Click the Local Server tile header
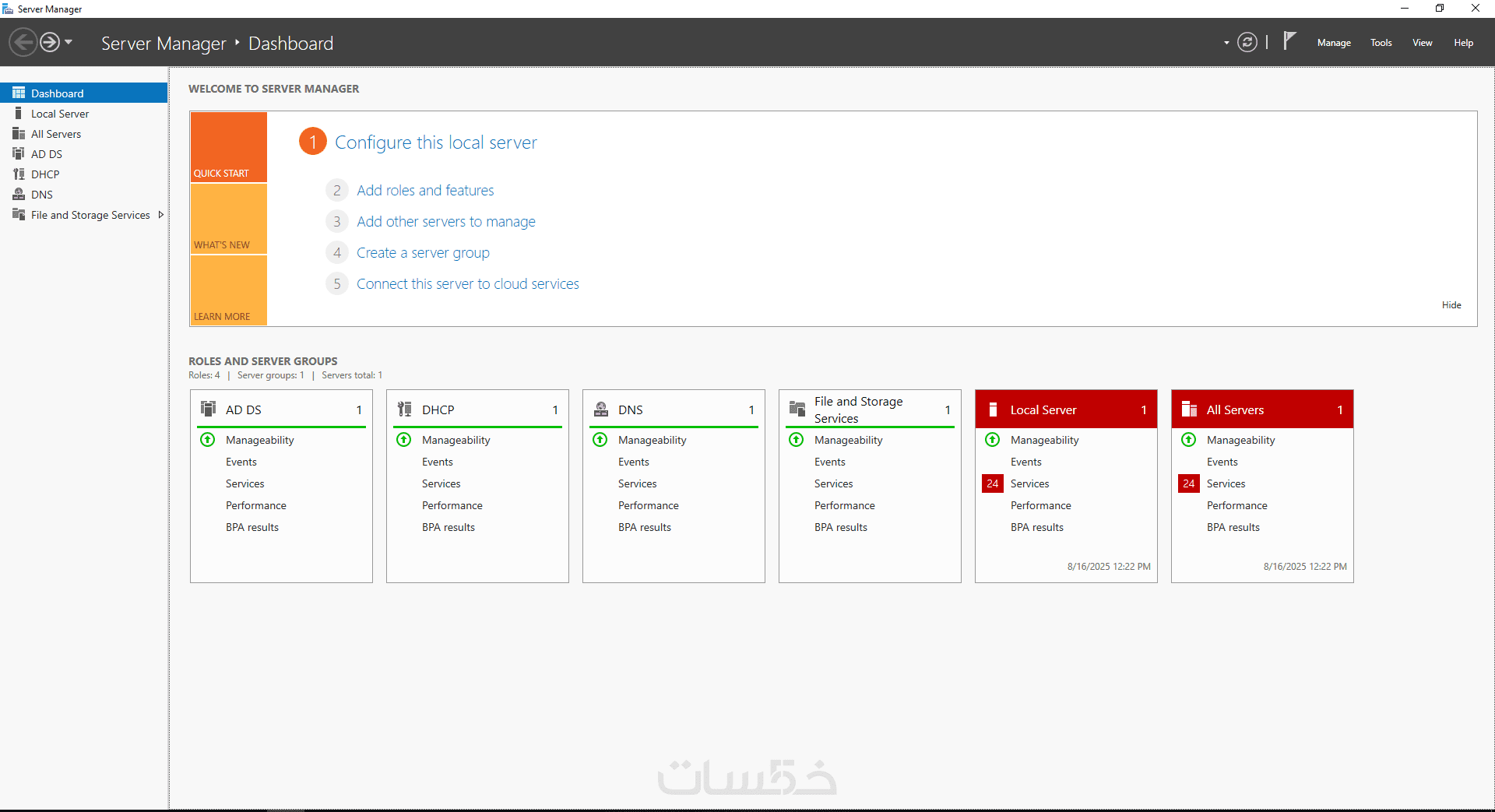Image resolution: width=1495 pixels, height=812 pixels. point(1066,410)
